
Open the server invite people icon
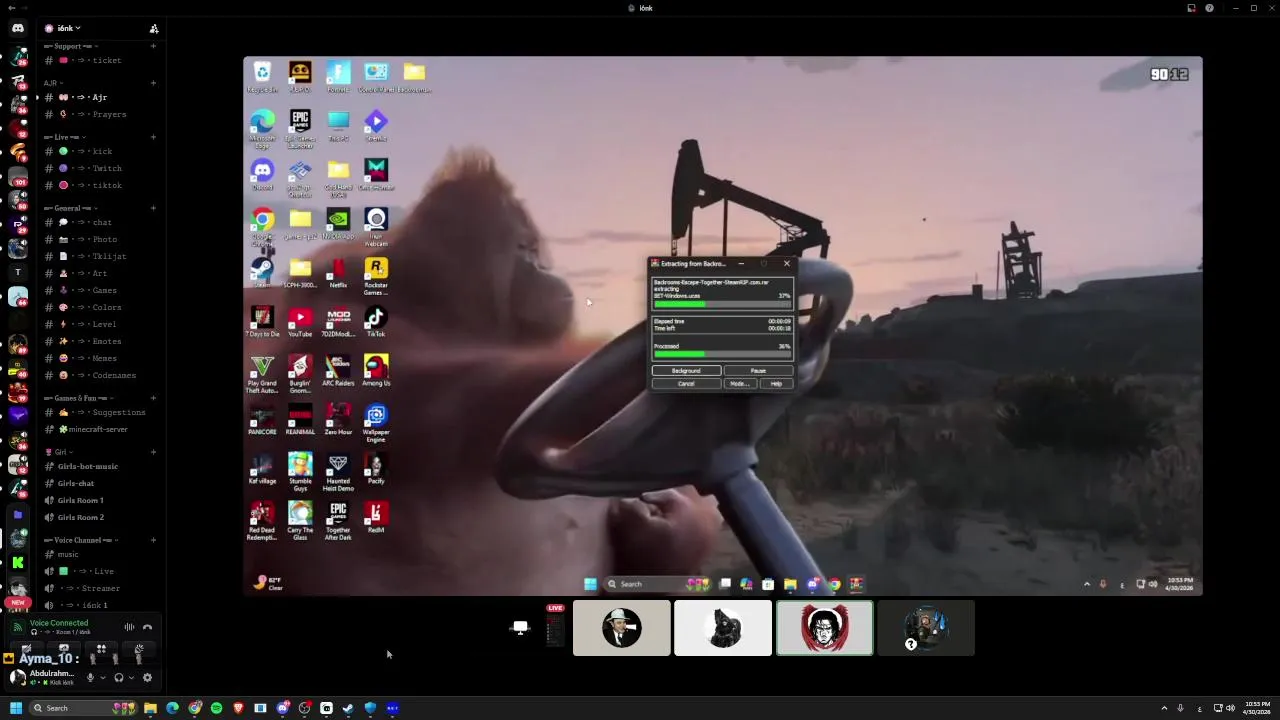click(154, 28)
